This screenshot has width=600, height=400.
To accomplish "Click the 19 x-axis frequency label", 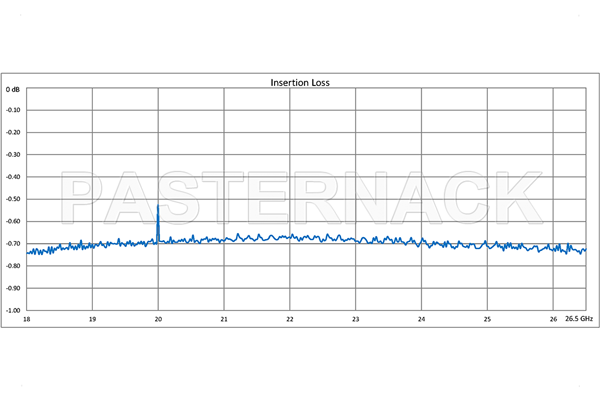I will [x=92, y=319].
